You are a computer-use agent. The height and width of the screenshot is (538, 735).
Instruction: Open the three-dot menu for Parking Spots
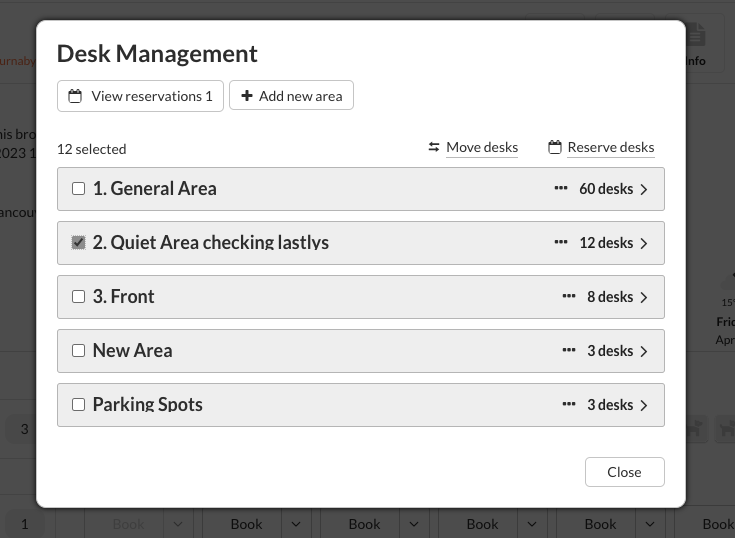(x=569, y=404)
